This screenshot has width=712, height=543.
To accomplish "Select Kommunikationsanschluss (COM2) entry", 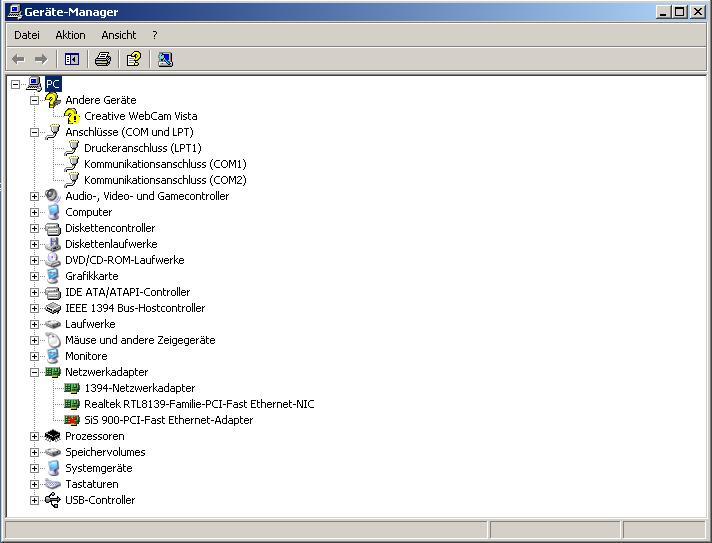I will [x=165, y=180].
